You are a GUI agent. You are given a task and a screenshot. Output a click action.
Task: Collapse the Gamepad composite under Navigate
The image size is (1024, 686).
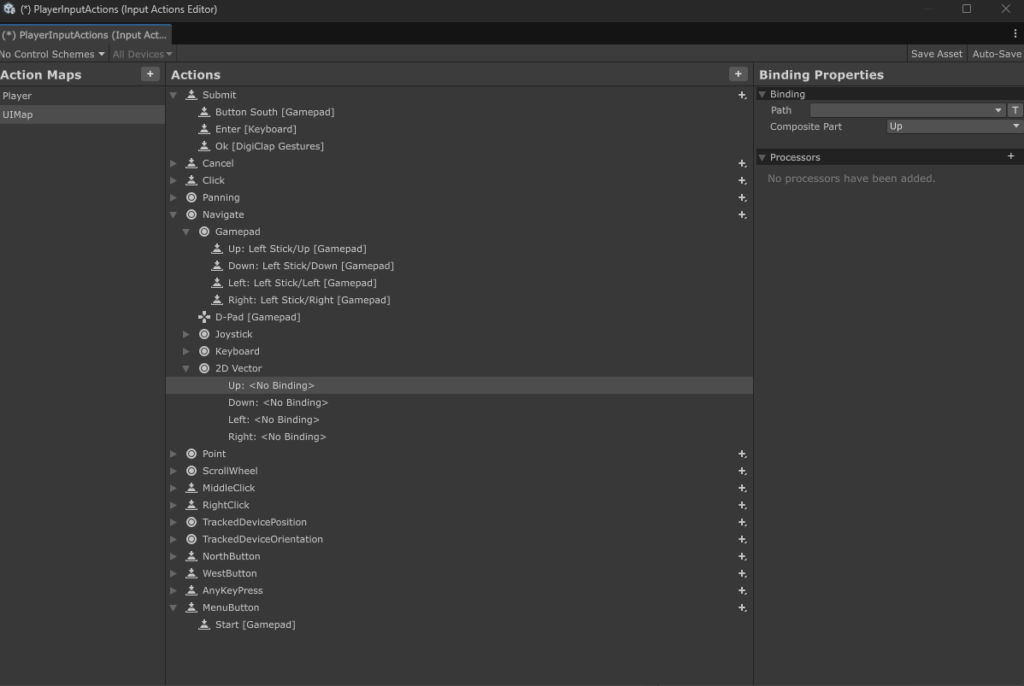coord(186,232)
